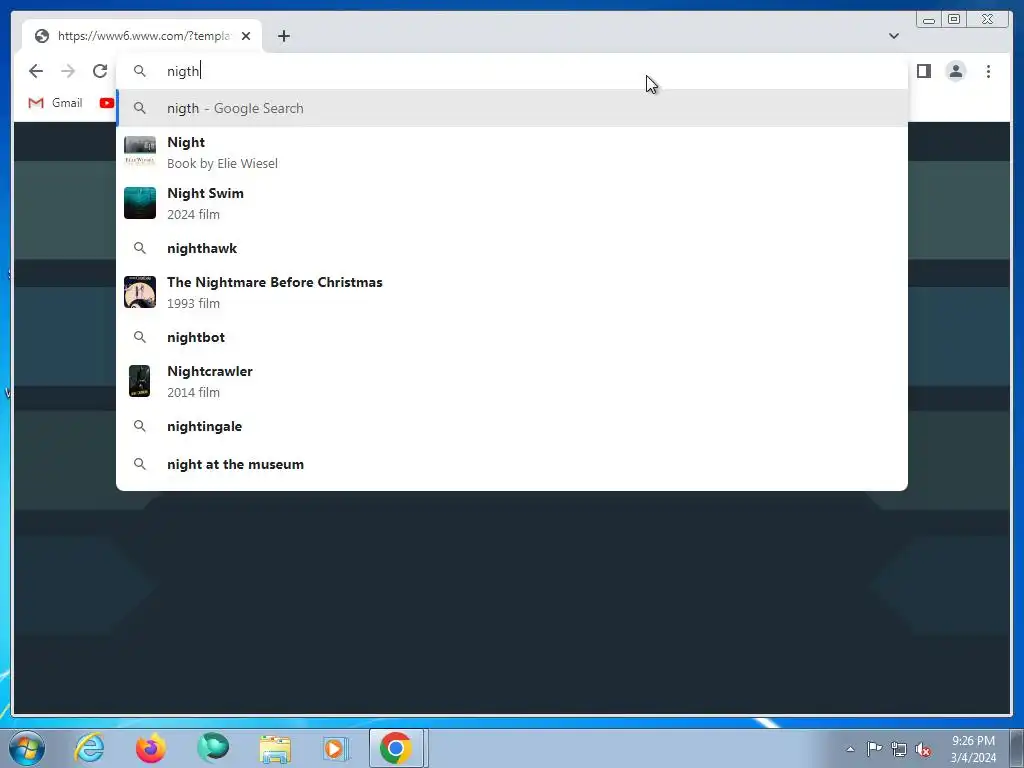1024x768 pixels.
Task: Launch Firefox from the taskbar
Action: (x=151, y=748)
